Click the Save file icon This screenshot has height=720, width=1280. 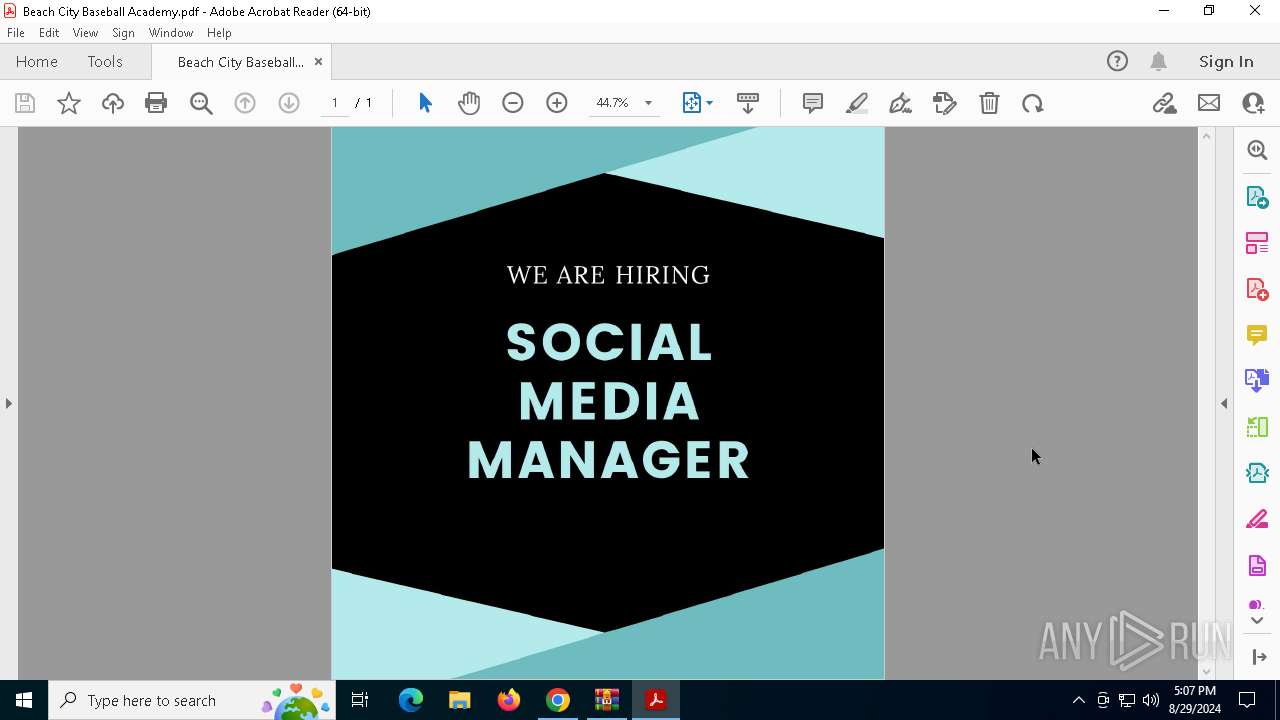click(x=25, y=103)
